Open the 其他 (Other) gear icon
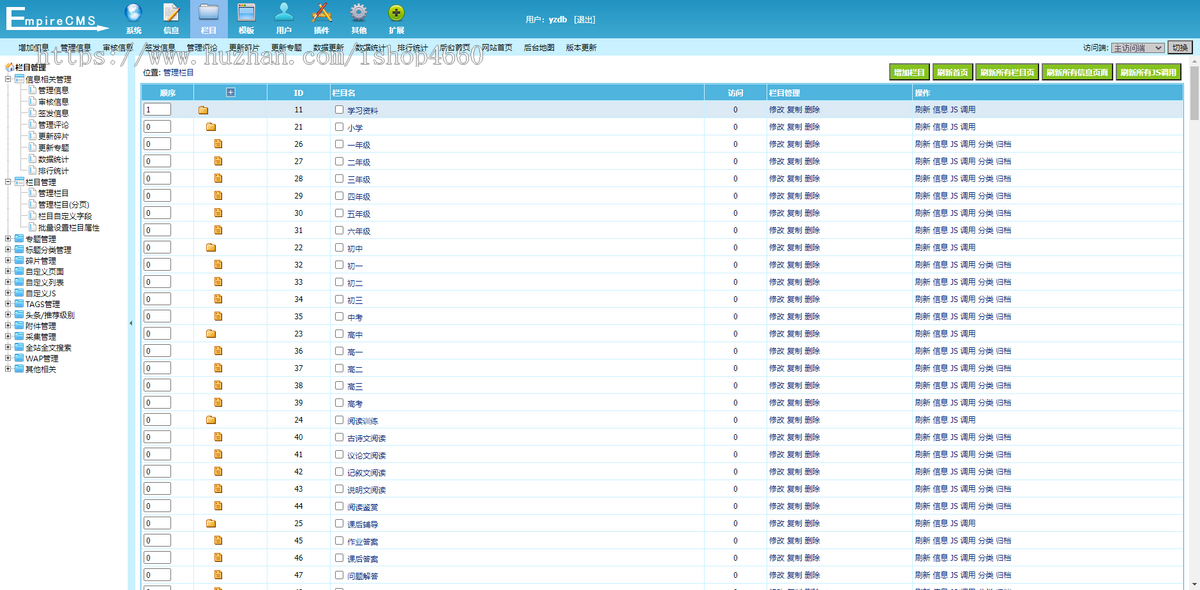The width and height of the screenshot is (1200, 590). coord(358,13)
